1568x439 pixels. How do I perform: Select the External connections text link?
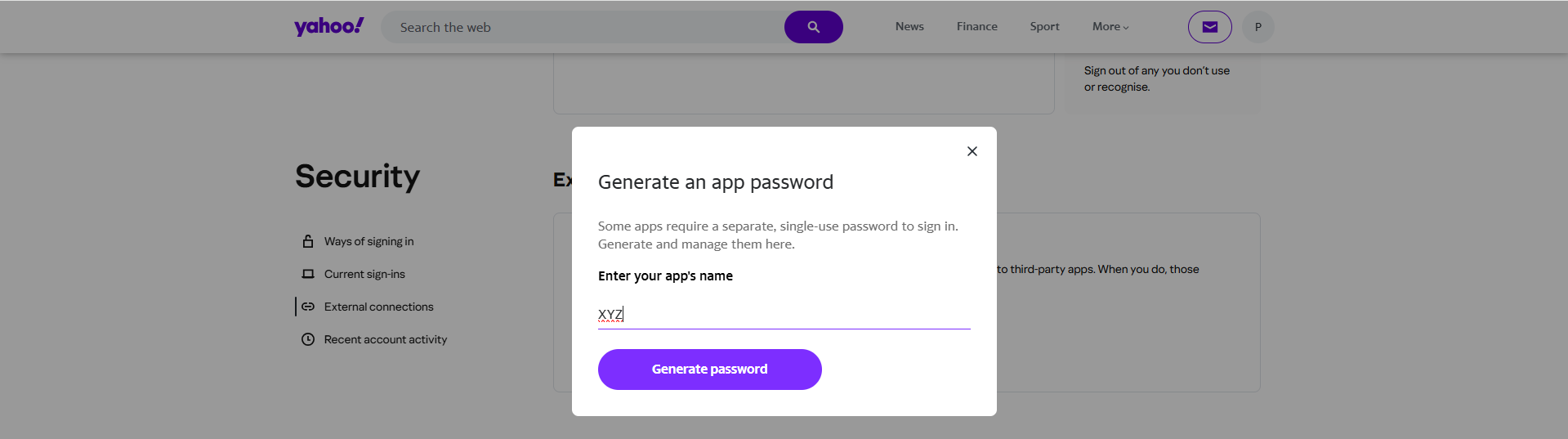pyautogui.click(x=378, y=307)
